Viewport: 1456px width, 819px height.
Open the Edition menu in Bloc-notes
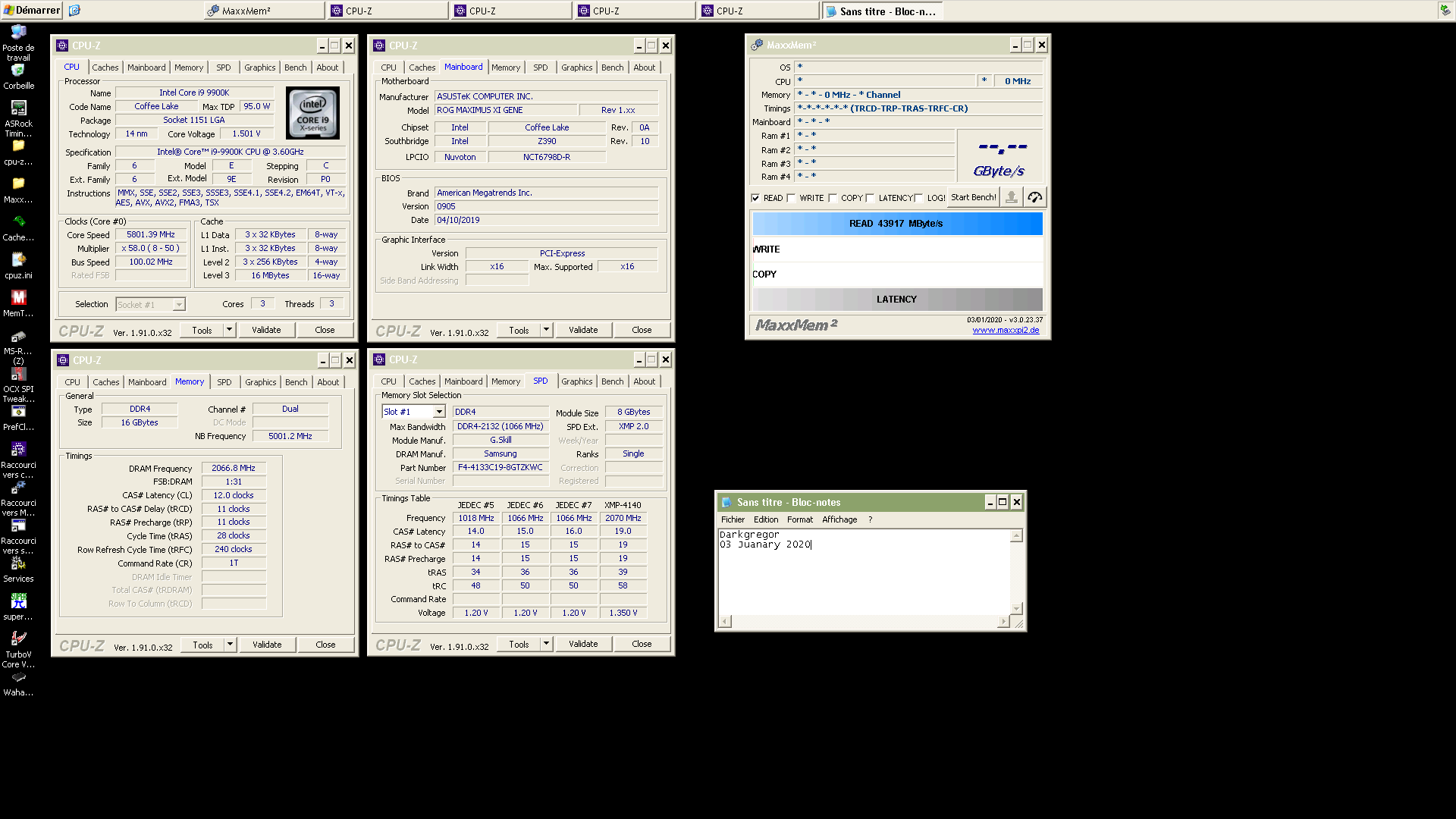[x=766, y=519]
